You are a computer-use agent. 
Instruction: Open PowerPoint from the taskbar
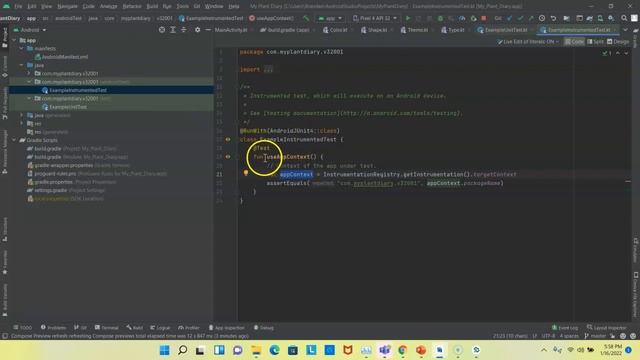[x=421, y=350]
